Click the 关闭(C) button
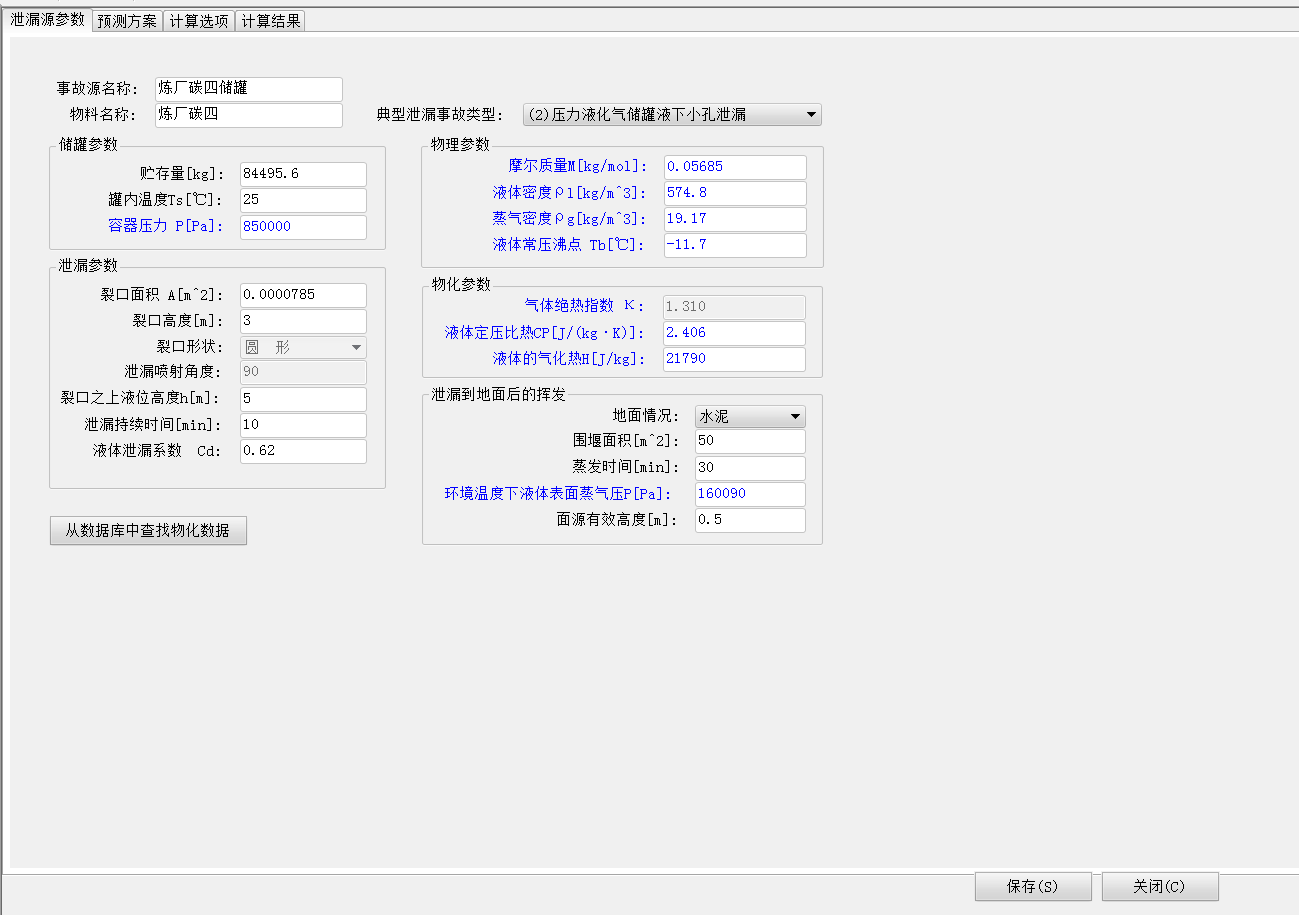This screenshot has height=915, width=1299. tap(1160, 886)
